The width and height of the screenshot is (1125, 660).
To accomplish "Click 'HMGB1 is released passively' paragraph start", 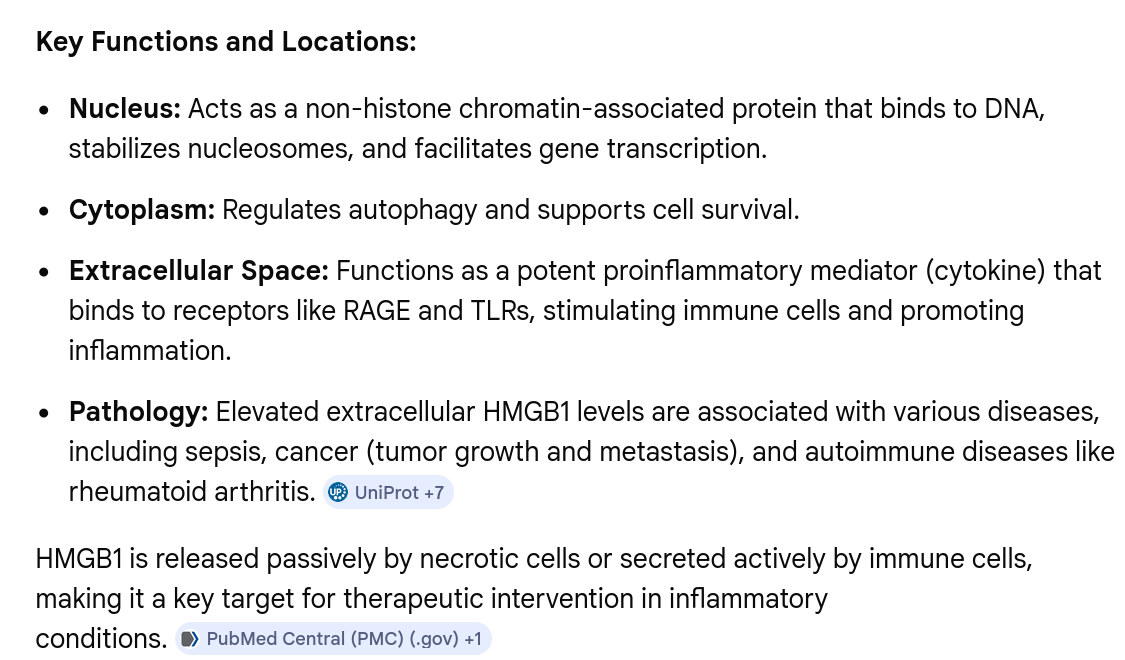I will coord(205,559).
